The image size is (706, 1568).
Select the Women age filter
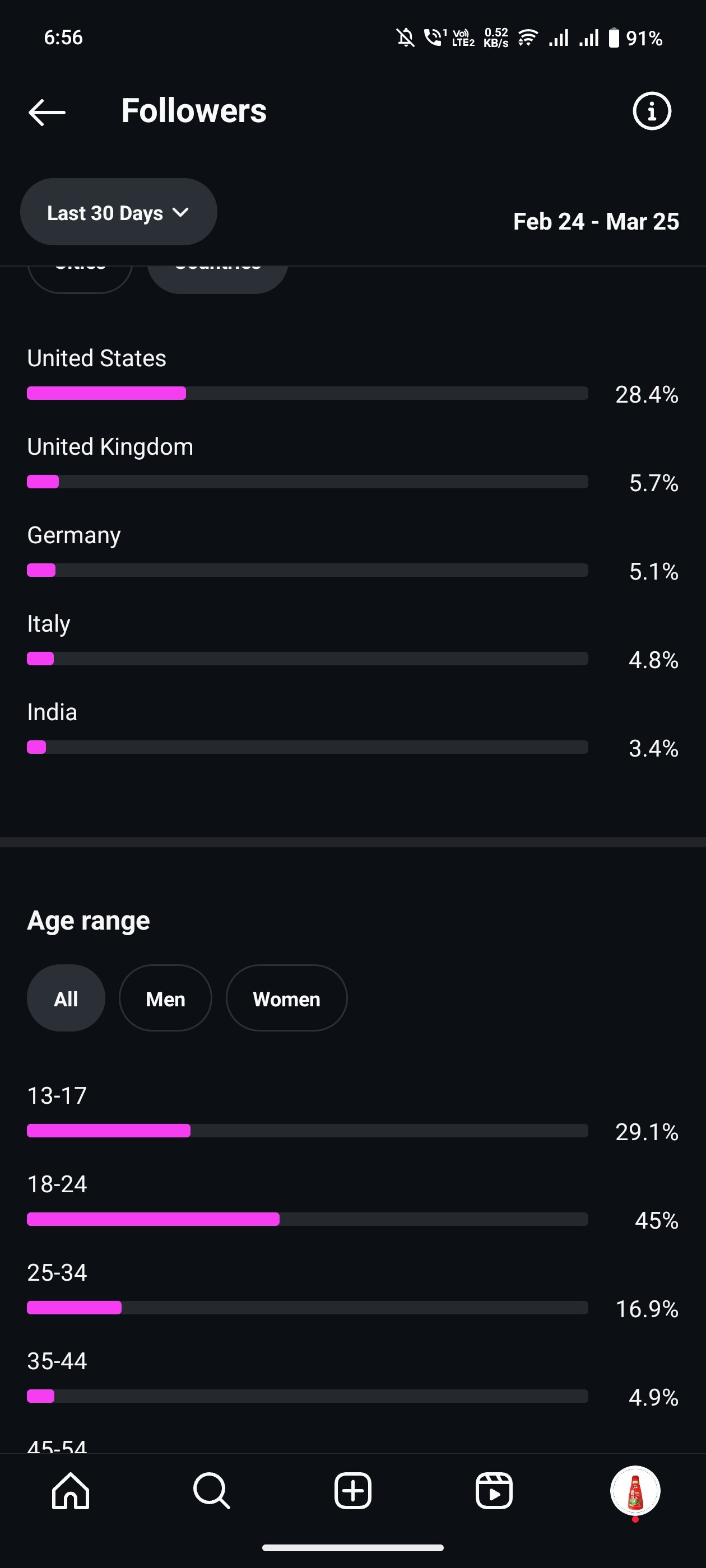click(286, 998)
